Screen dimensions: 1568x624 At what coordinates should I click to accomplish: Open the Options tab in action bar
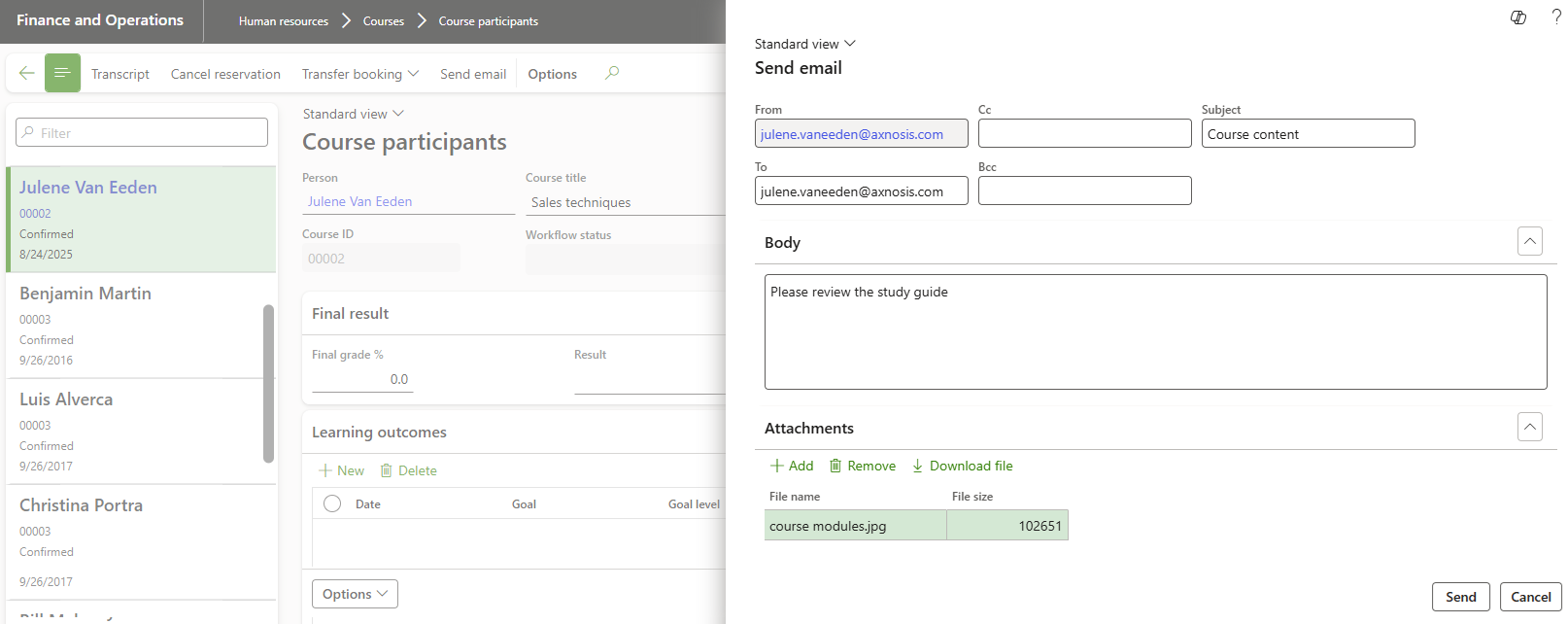[552, 74]
